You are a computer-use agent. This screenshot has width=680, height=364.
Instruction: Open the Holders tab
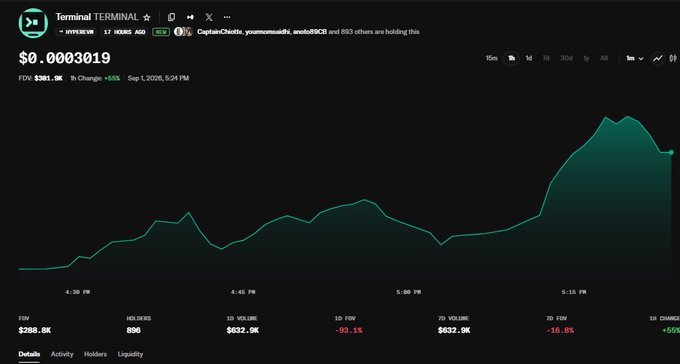(x=95, y=354)
